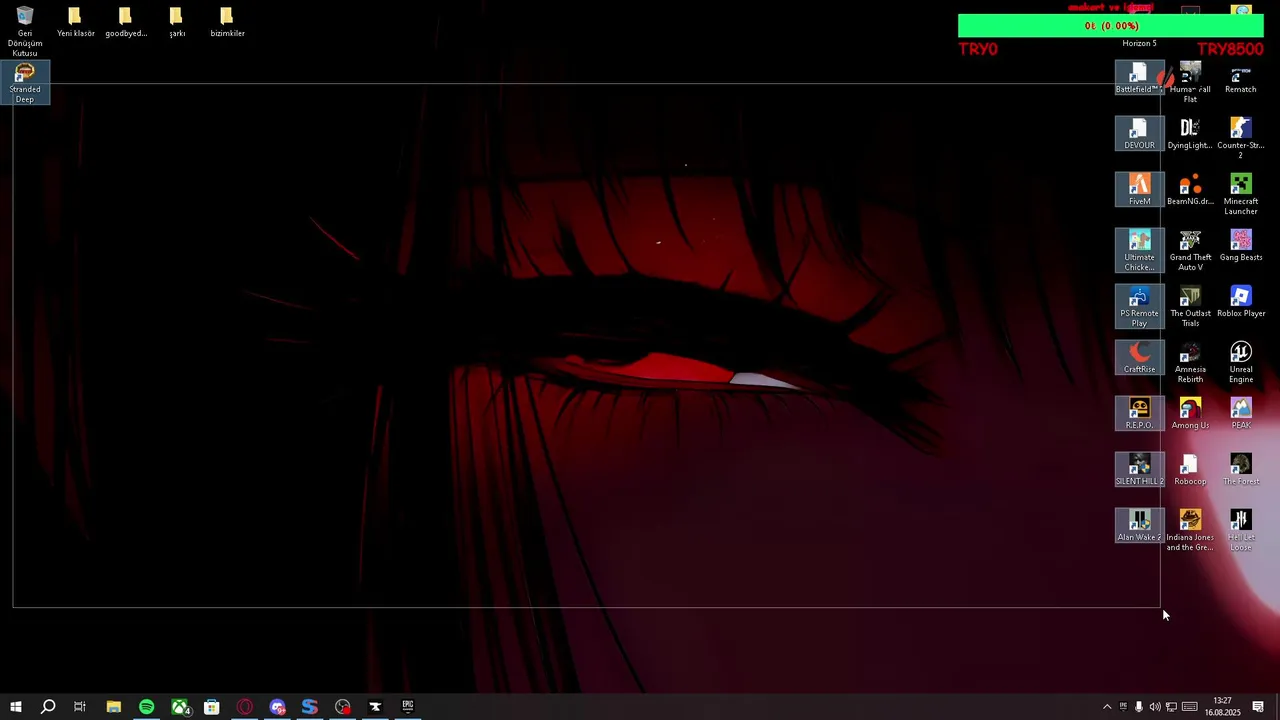Open Task View on the taskbar
The height and width of the screenshot is (720, 1280).
80,707
